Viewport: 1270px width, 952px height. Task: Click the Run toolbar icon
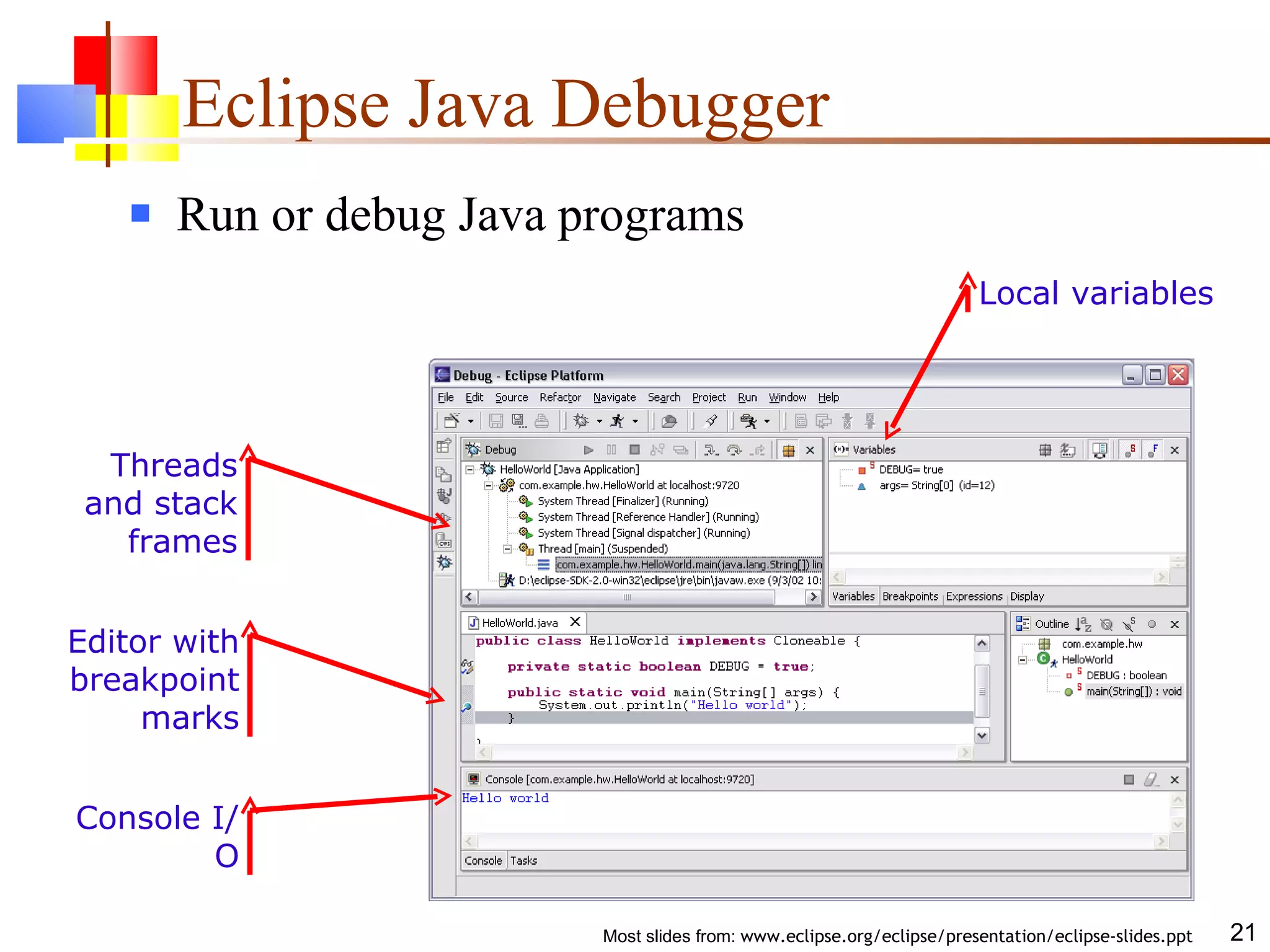617,421
